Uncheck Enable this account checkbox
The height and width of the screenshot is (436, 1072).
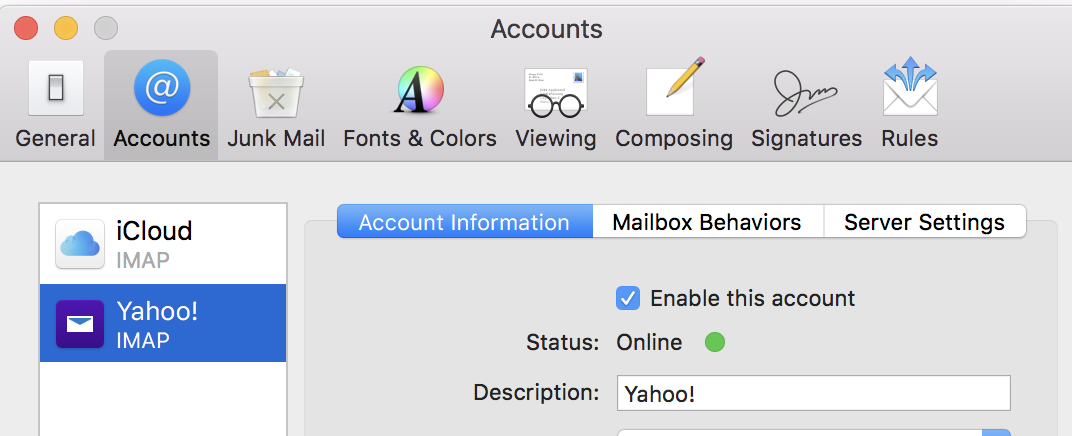tap(628, 298)
